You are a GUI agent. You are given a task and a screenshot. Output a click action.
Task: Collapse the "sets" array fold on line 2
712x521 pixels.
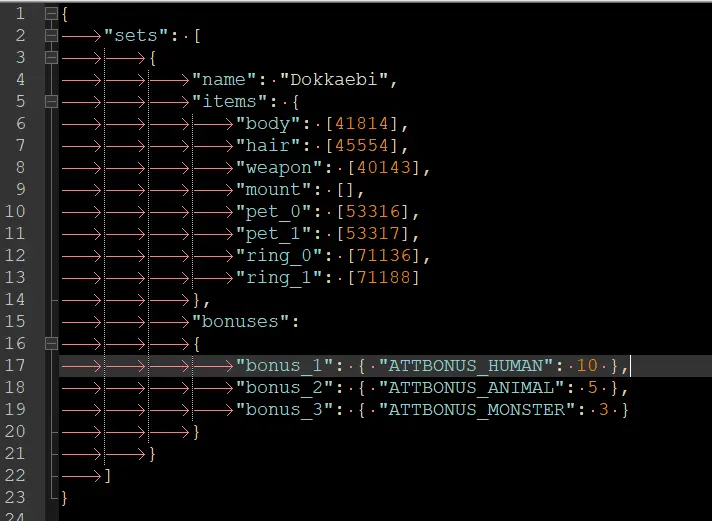[51, 35]
